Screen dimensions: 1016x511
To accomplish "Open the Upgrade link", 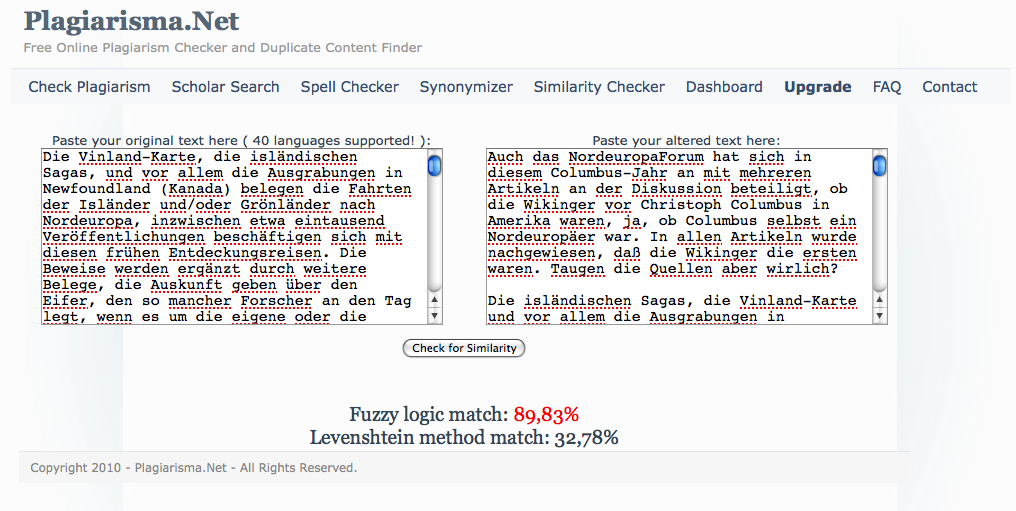I will coord(818,87).
